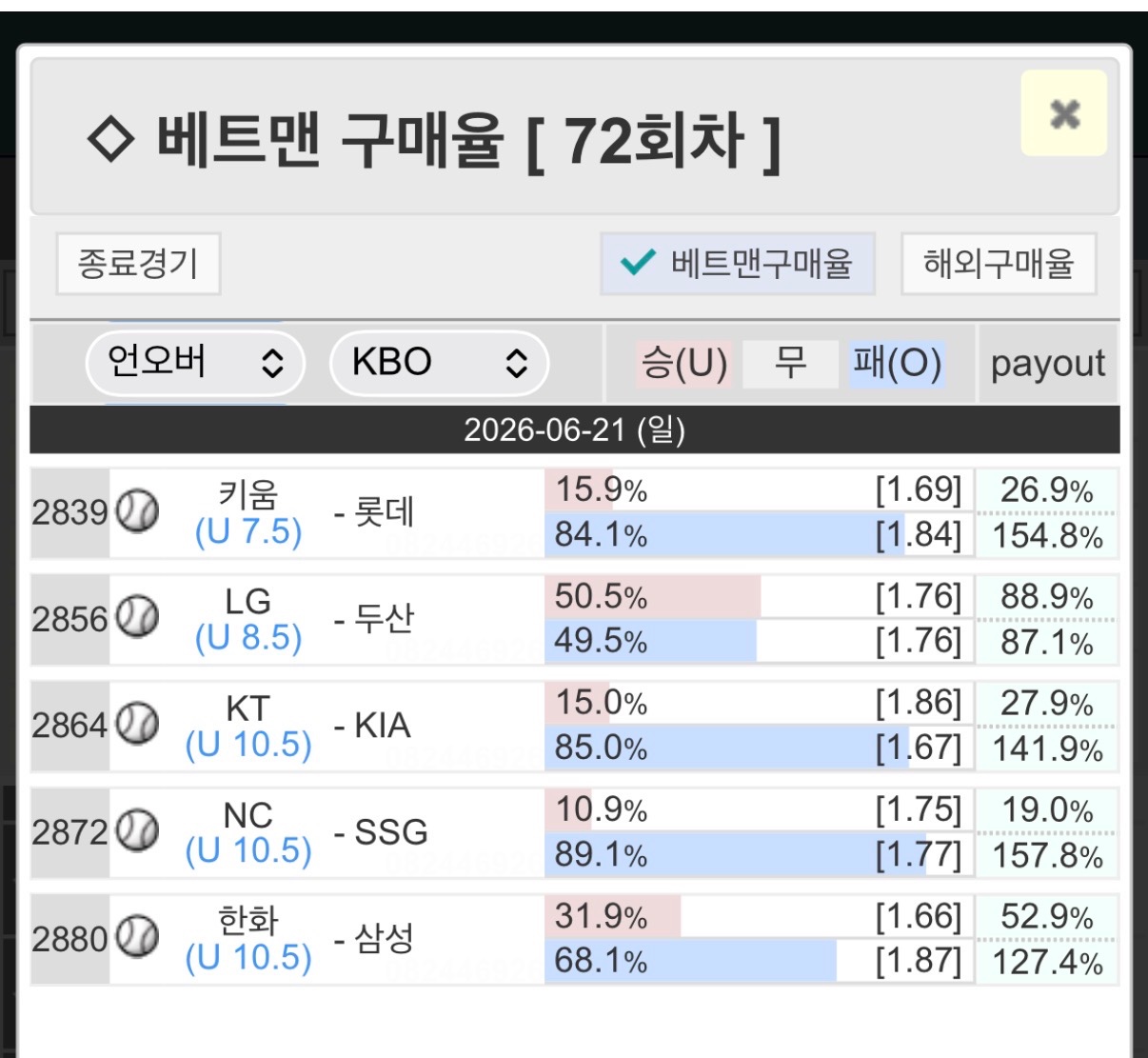Click the 두산 team name
This screenshot has height=1058, width=1148.
pos(384,619)
